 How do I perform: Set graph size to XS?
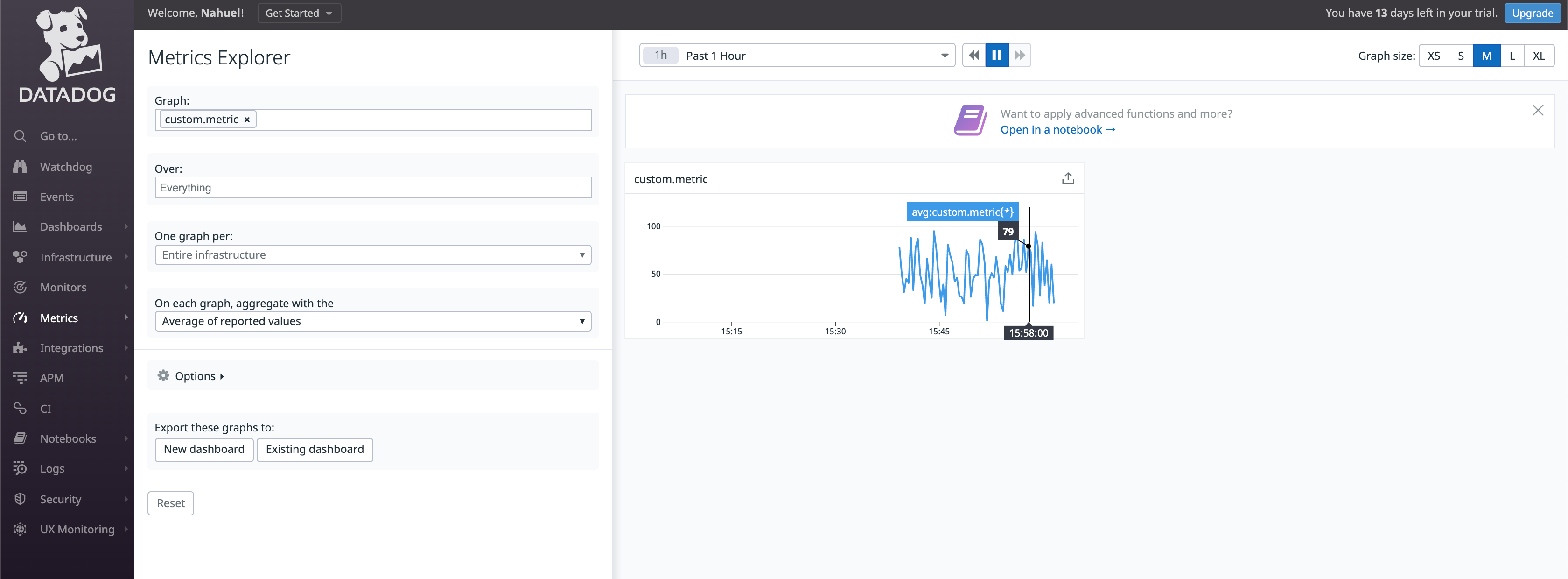click(1434, 56)
